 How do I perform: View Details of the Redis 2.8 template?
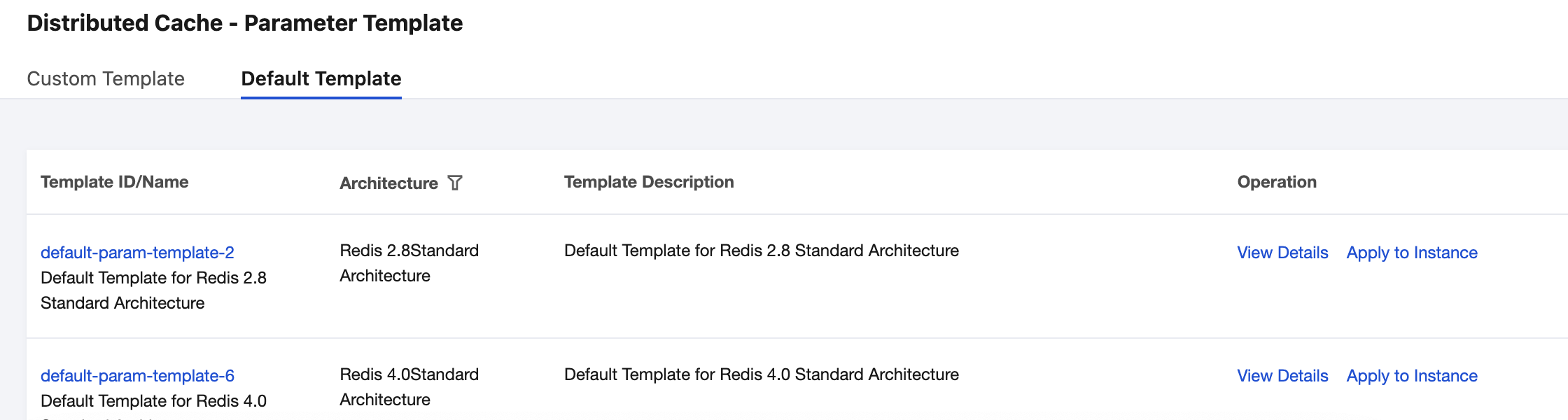1282,253
